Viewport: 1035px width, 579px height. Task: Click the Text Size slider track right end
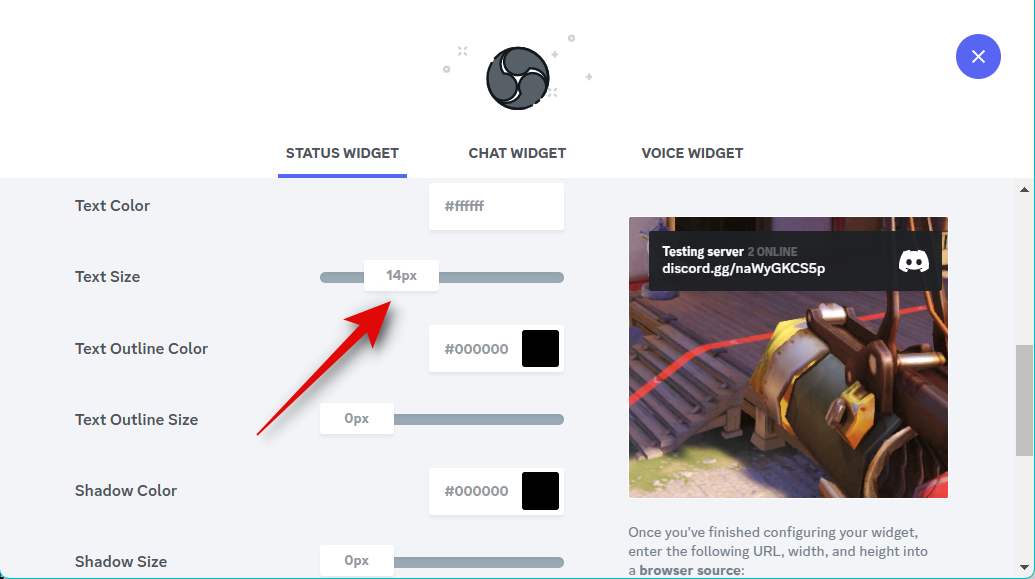click(556, 277)
